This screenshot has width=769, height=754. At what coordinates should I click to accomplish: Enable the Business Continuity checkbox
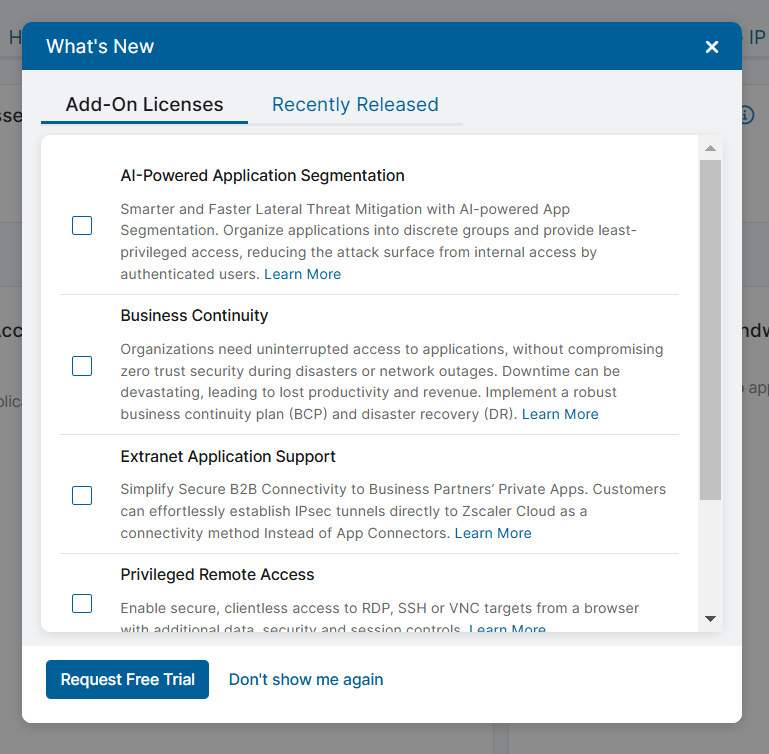click(82, 366)
